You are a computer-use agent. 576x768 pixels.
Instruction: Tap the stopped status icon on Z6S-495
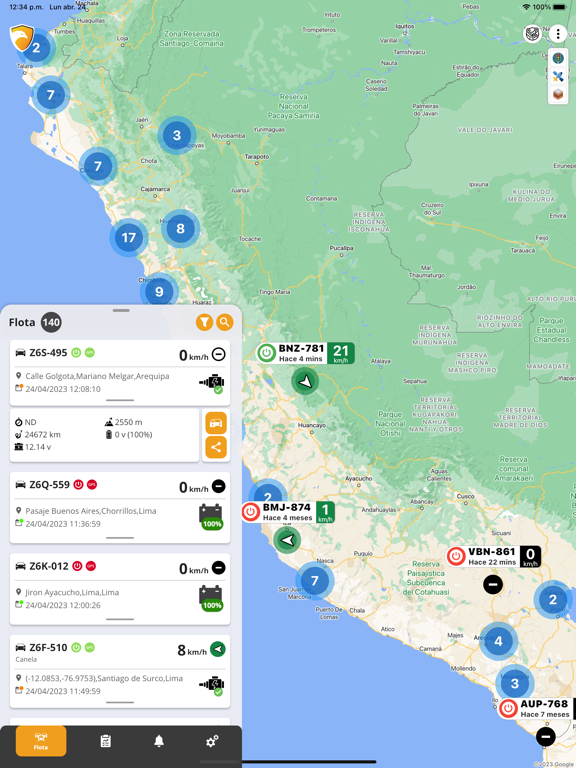click(x=218, y=354)
